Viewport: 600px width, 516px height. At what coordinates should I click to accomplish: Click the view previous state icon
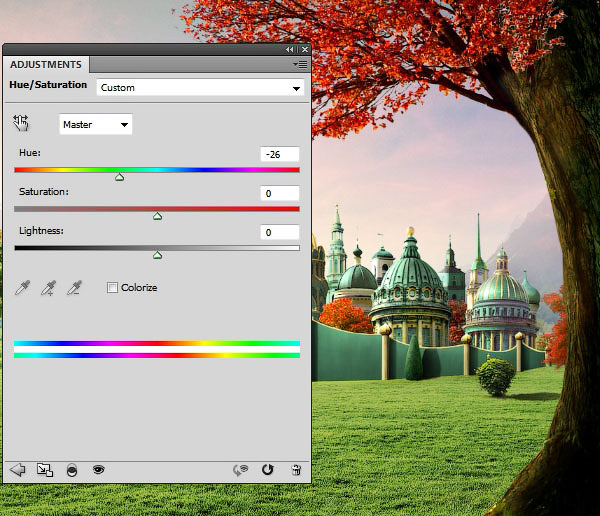(239, 469)
